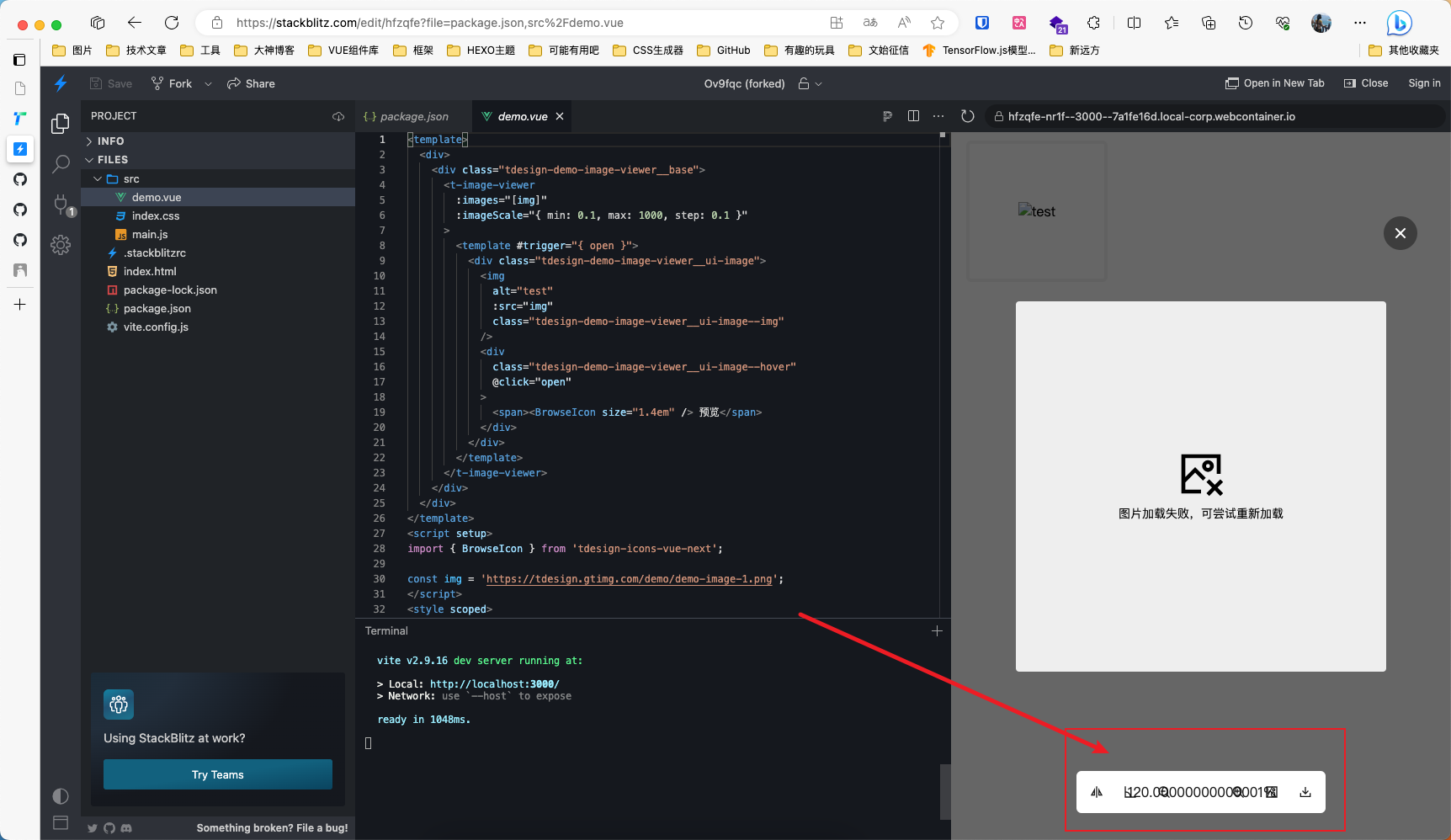The width and height of the screenshot is (1451, 840).
Task: Zoom in the image with the plus magnifier
Action: [1237, 792]
